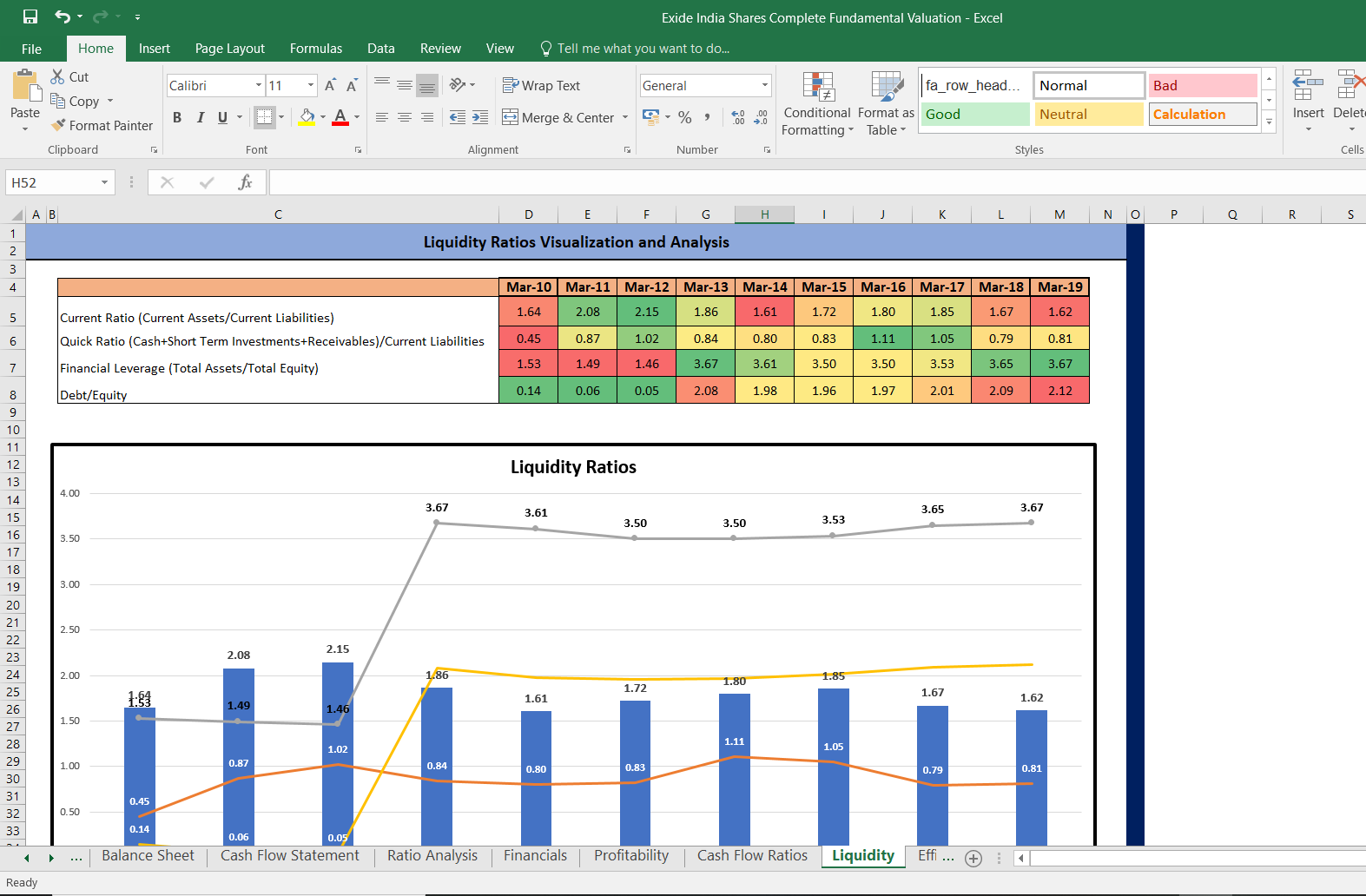Viewport: 1366px width, 896px height.
Task: Expand the cell styles gallery
Action: (x=1270, y=122)
